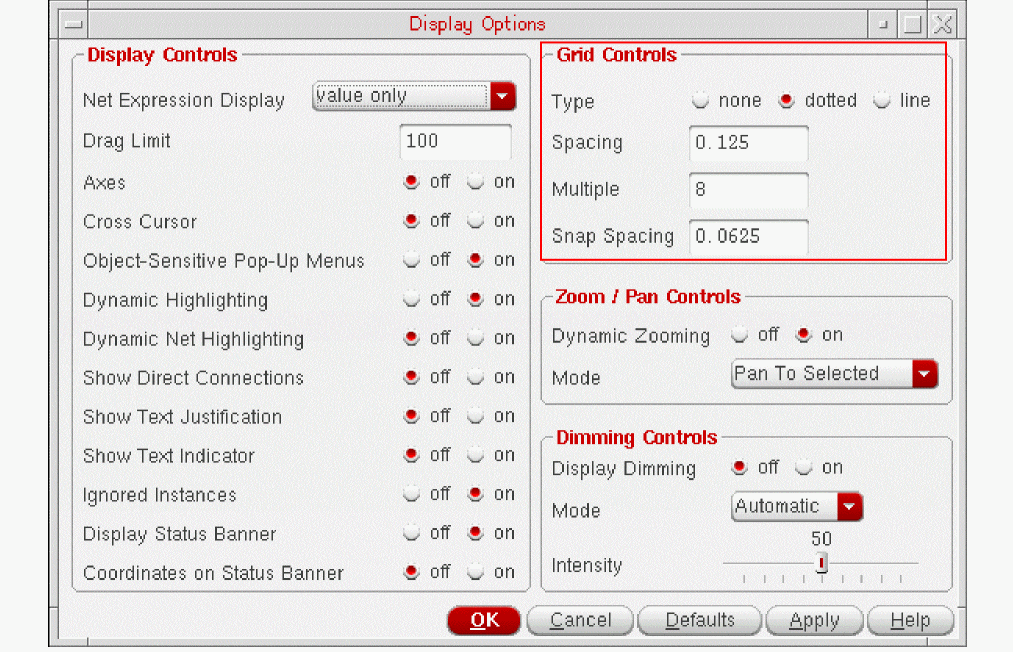Screen dimensions: 1013x652
Task: Enable Object-Sensitive Pop-Up Menus
Action: (475, 260)
